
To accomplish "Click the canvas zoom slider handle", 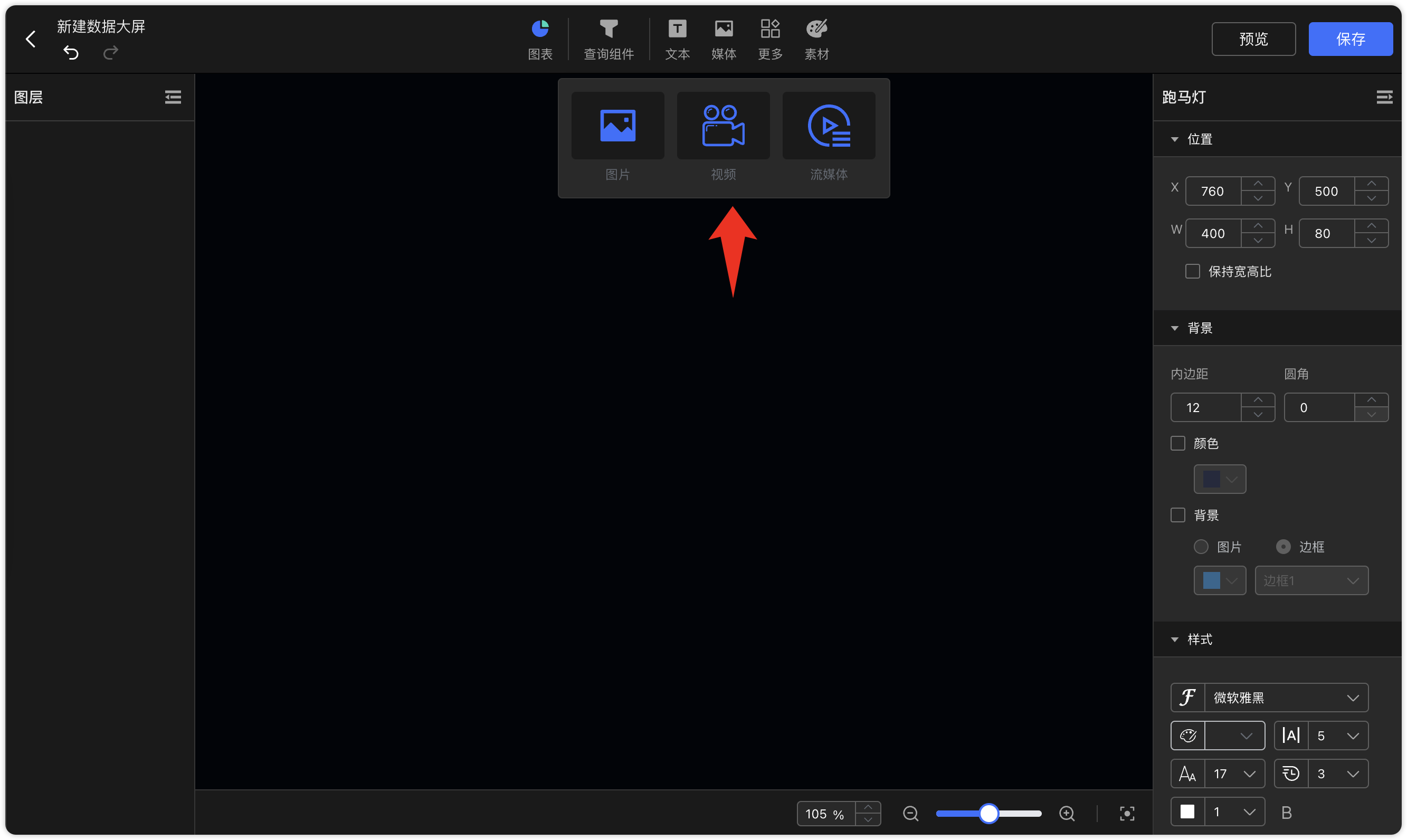I will click(x=988, y=814).
